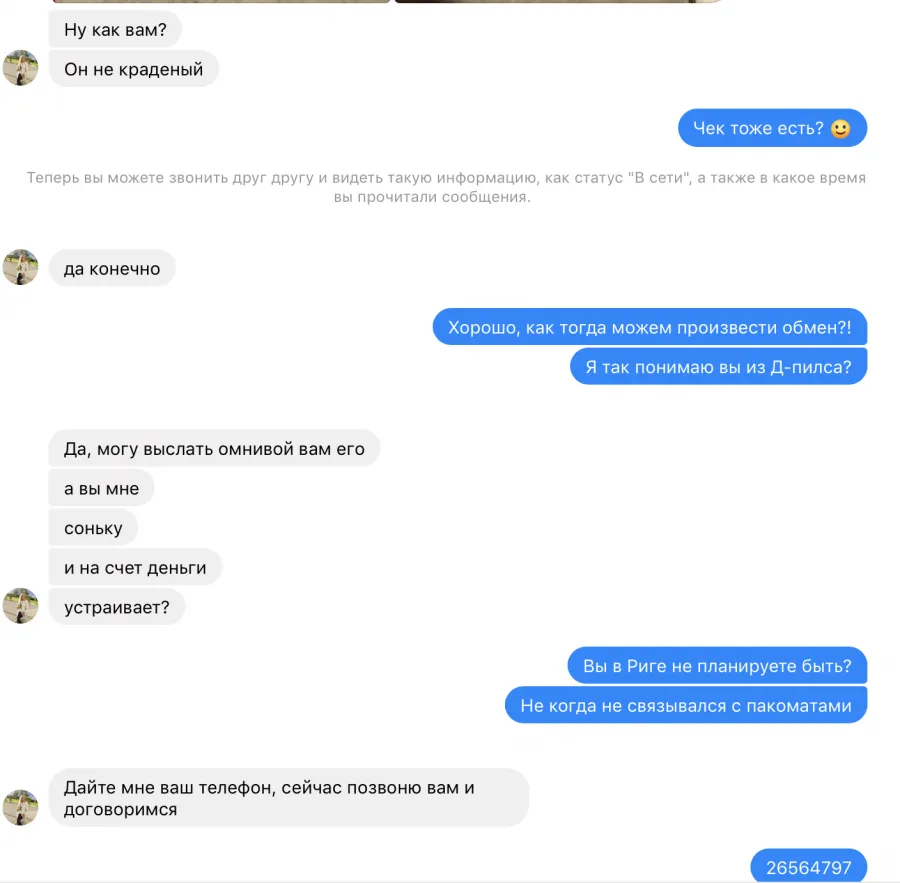Click avatar next to 'Дайте мне ваш телефон'
Screen dimensions: 900x883
point(21,807)
